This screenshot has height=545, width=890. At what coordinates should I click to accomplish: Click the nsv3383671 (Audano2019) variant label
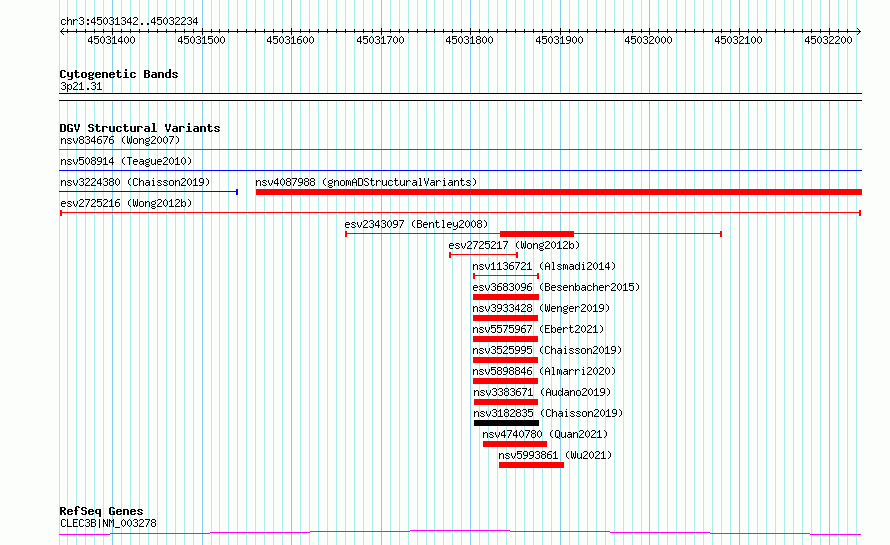[x=541, y=393]
